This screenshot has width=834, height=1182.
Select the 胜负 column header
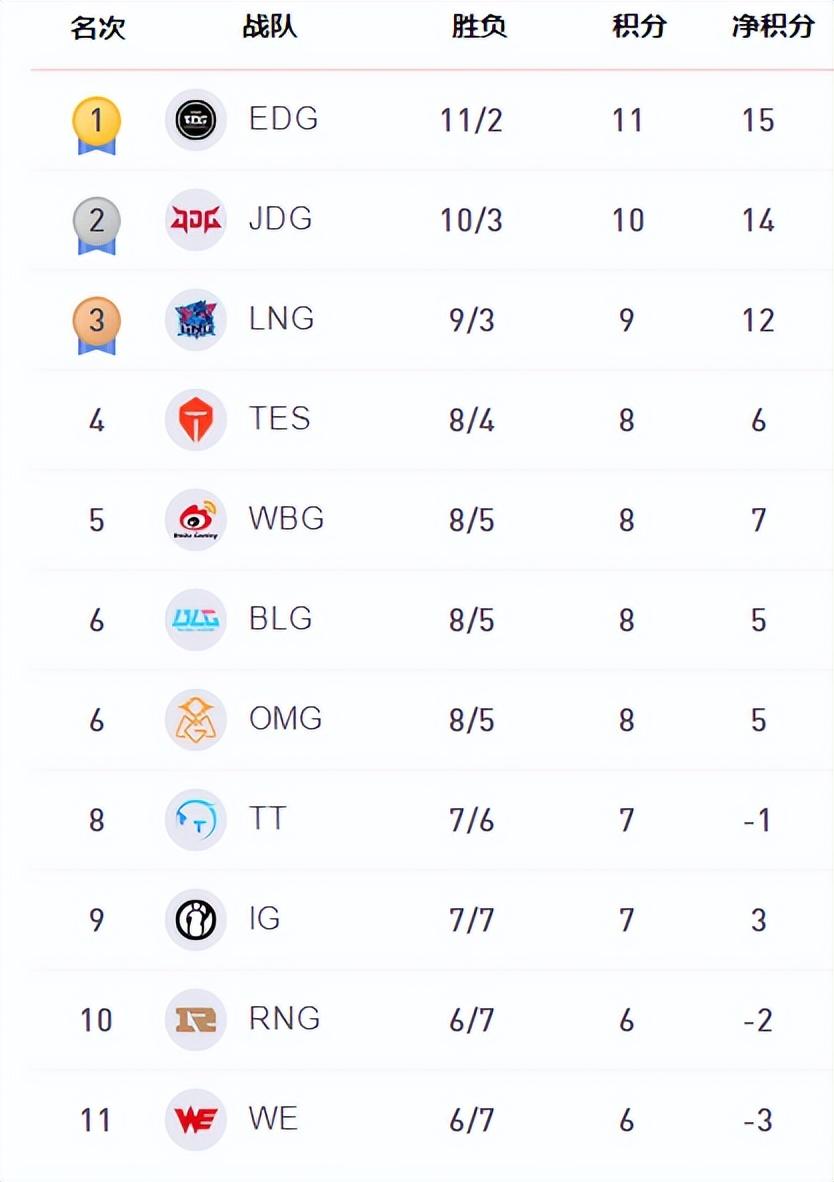[480, 26]
